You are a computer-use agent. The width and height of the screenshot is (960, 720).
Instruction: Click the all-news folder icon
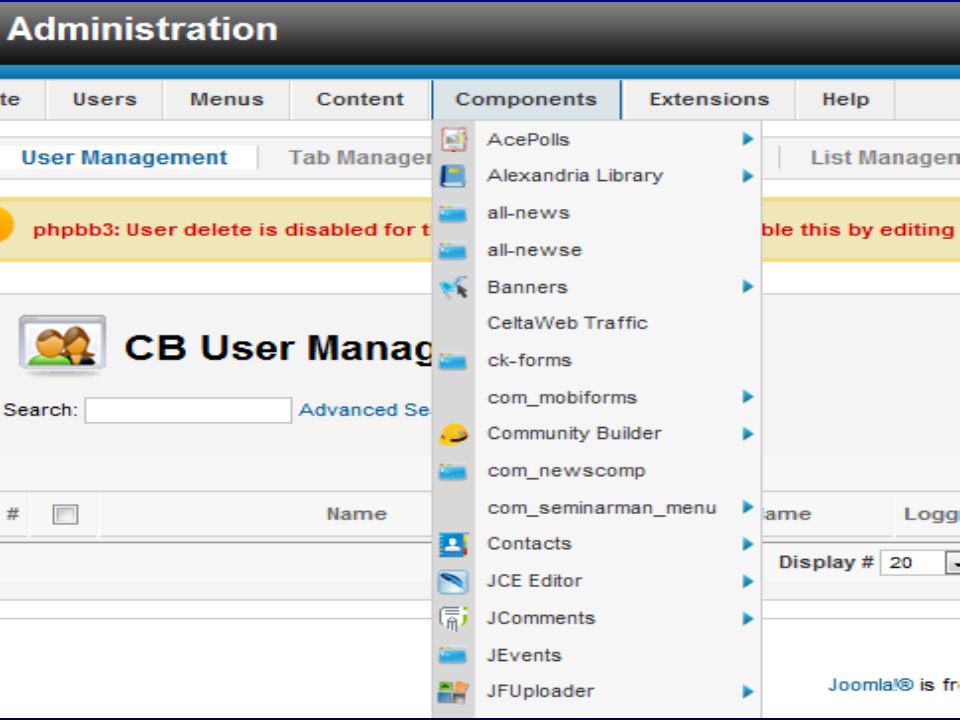tap(453, 214)
